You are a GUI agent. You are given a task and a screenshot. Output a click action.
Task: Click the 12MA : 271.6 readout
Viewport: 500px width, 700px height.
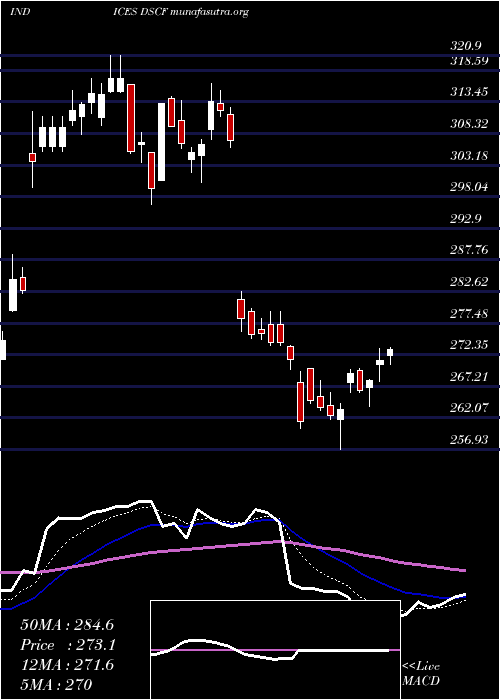67,665
